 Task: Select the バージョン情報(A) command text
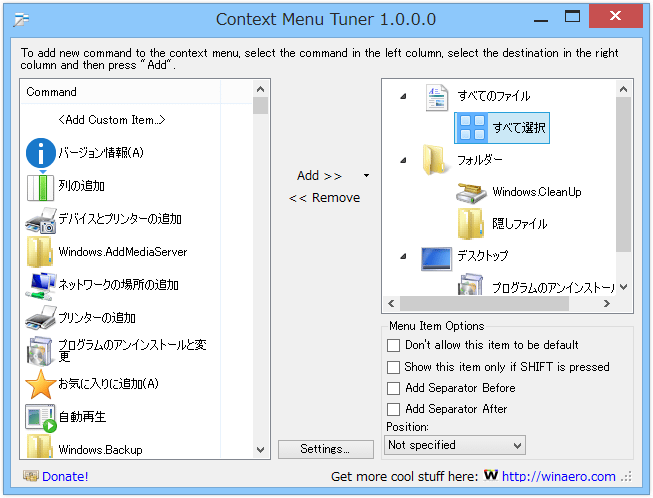coord(101,152)
